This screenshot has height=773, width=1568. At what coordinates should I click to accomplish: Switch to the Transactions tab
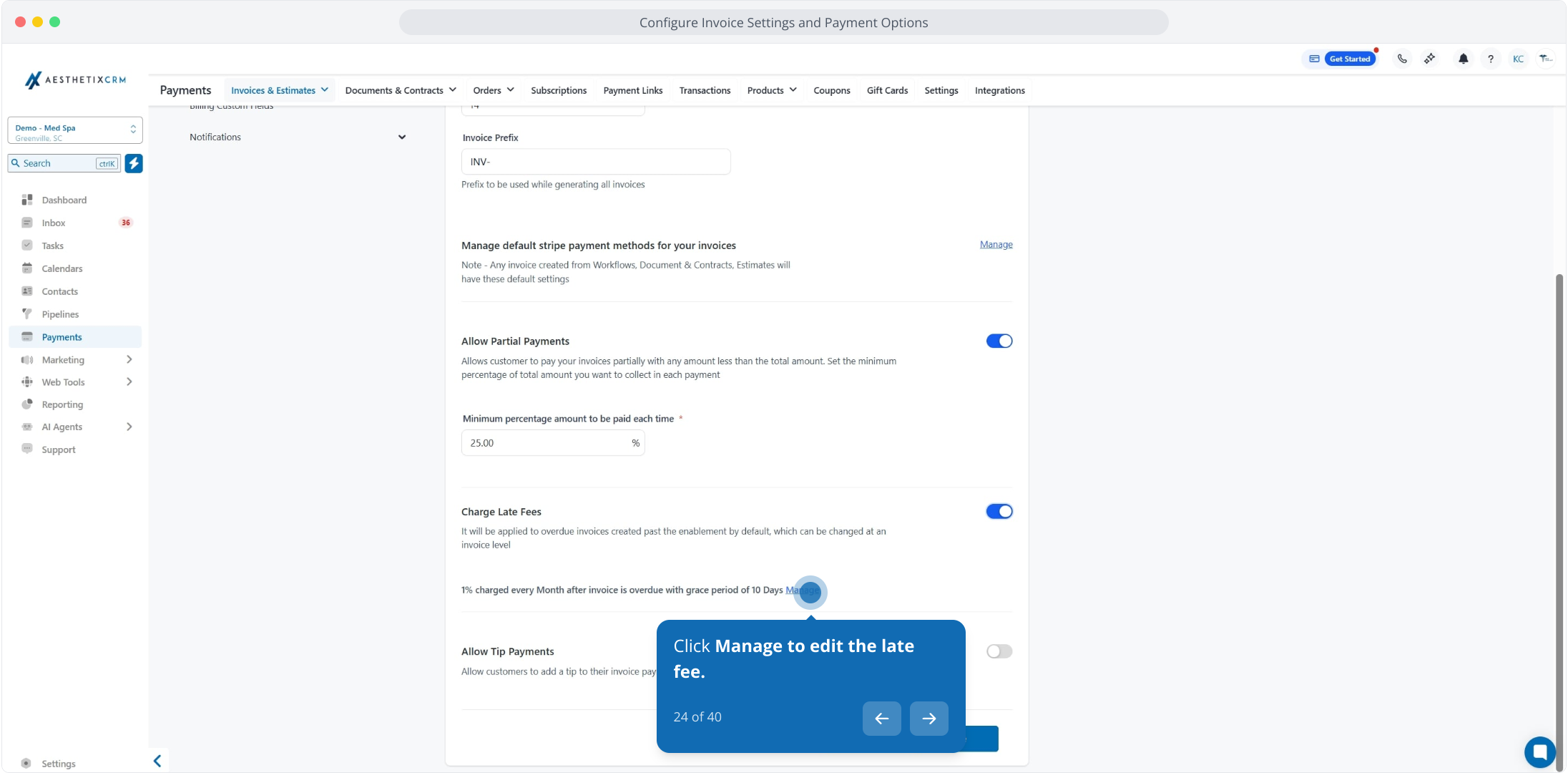(705, 90)
